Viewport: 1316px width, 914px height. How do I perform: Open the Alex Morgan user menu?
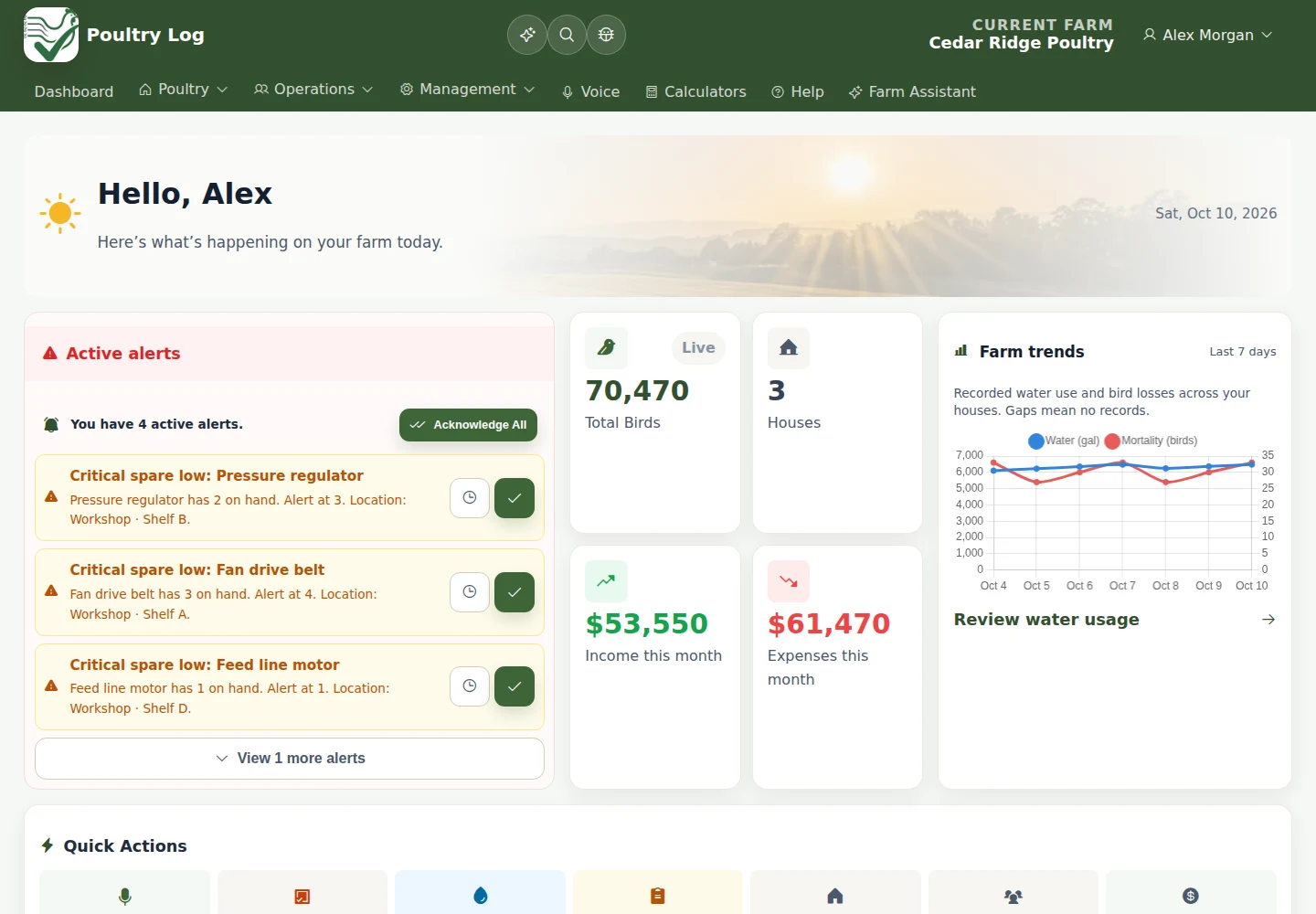click(x=1207, y=35)
